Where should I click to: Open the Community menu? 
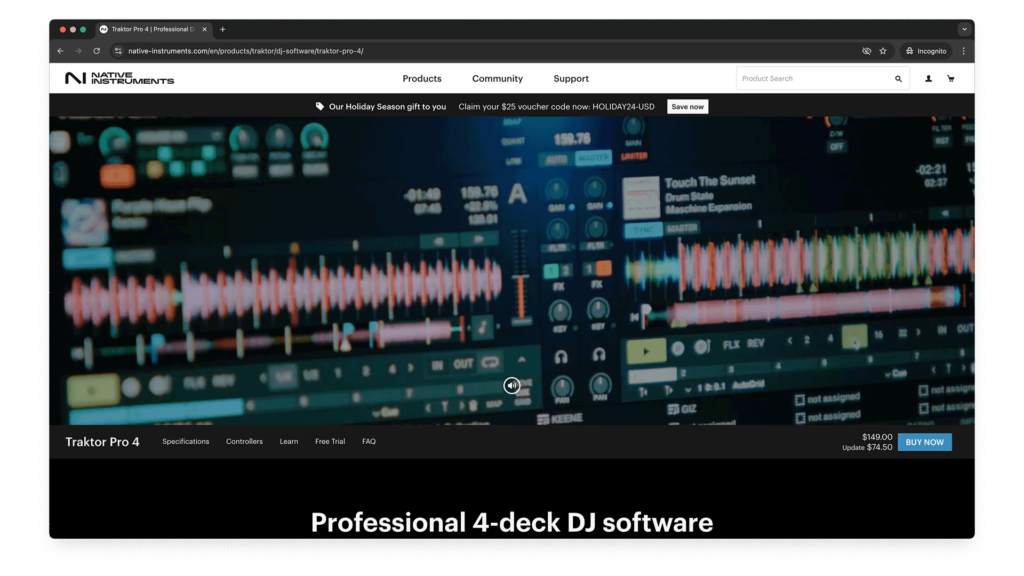pyautogui.click(x=497, y=78)
